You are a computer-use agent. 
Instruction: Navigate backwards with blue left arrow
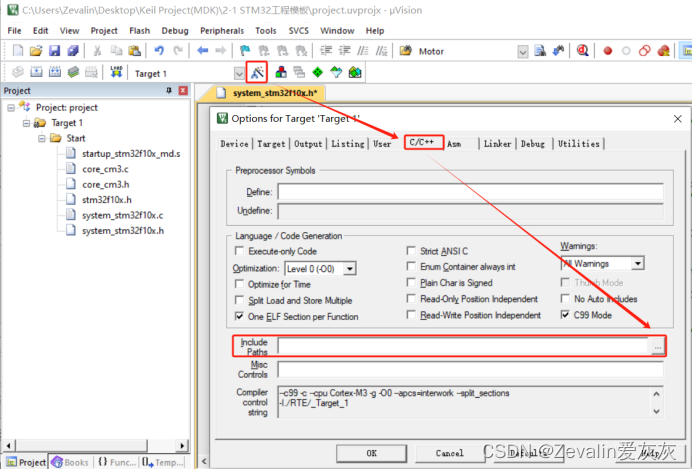pyautogui.click(x=203, y=51)
